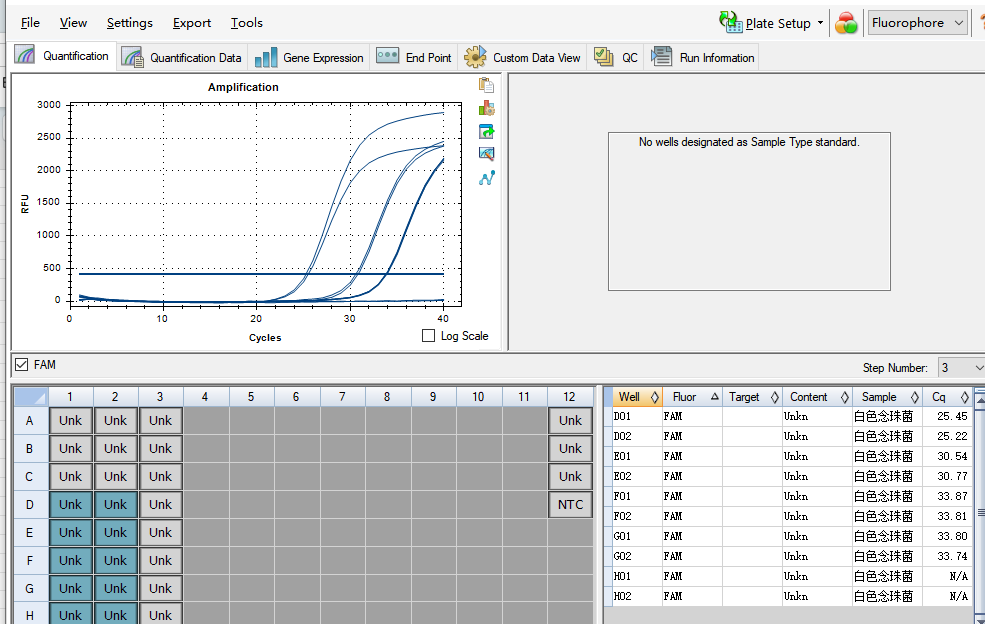Viewport: 985px width, 624px height.
Task: Open the Step Number dropdown
Action: point(961,368)
